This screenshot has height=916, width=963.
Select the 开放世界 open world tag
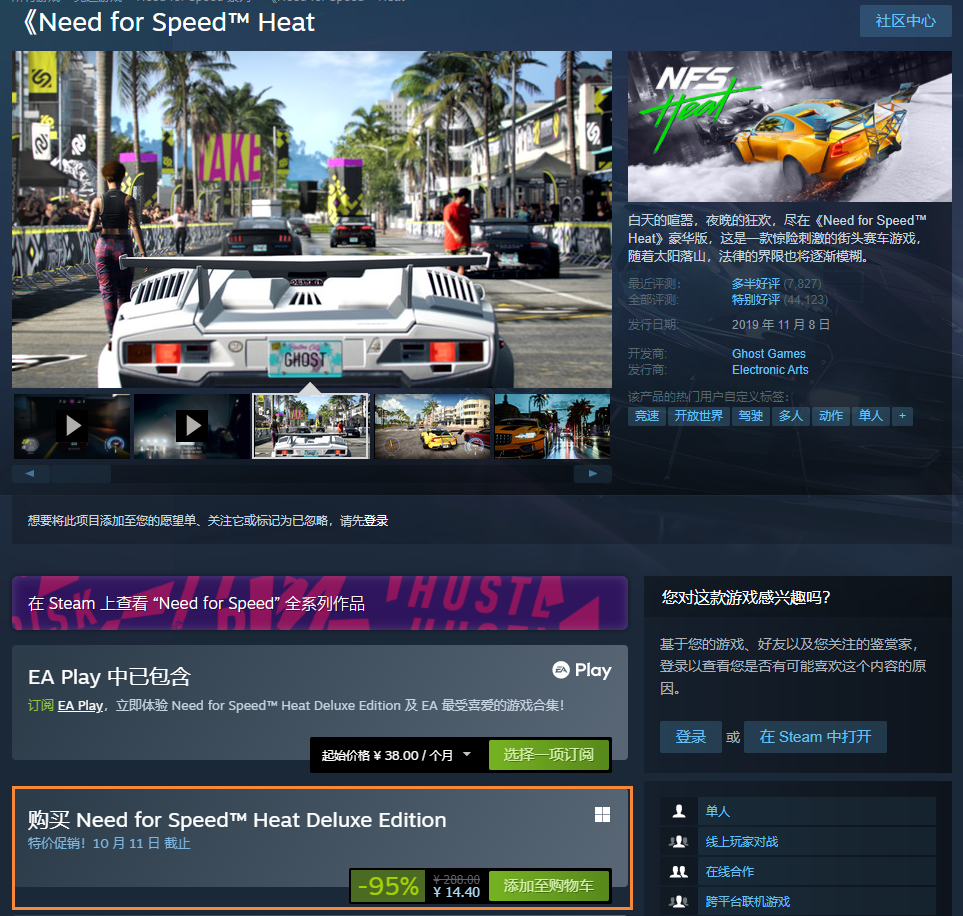[x=698, y=416]
